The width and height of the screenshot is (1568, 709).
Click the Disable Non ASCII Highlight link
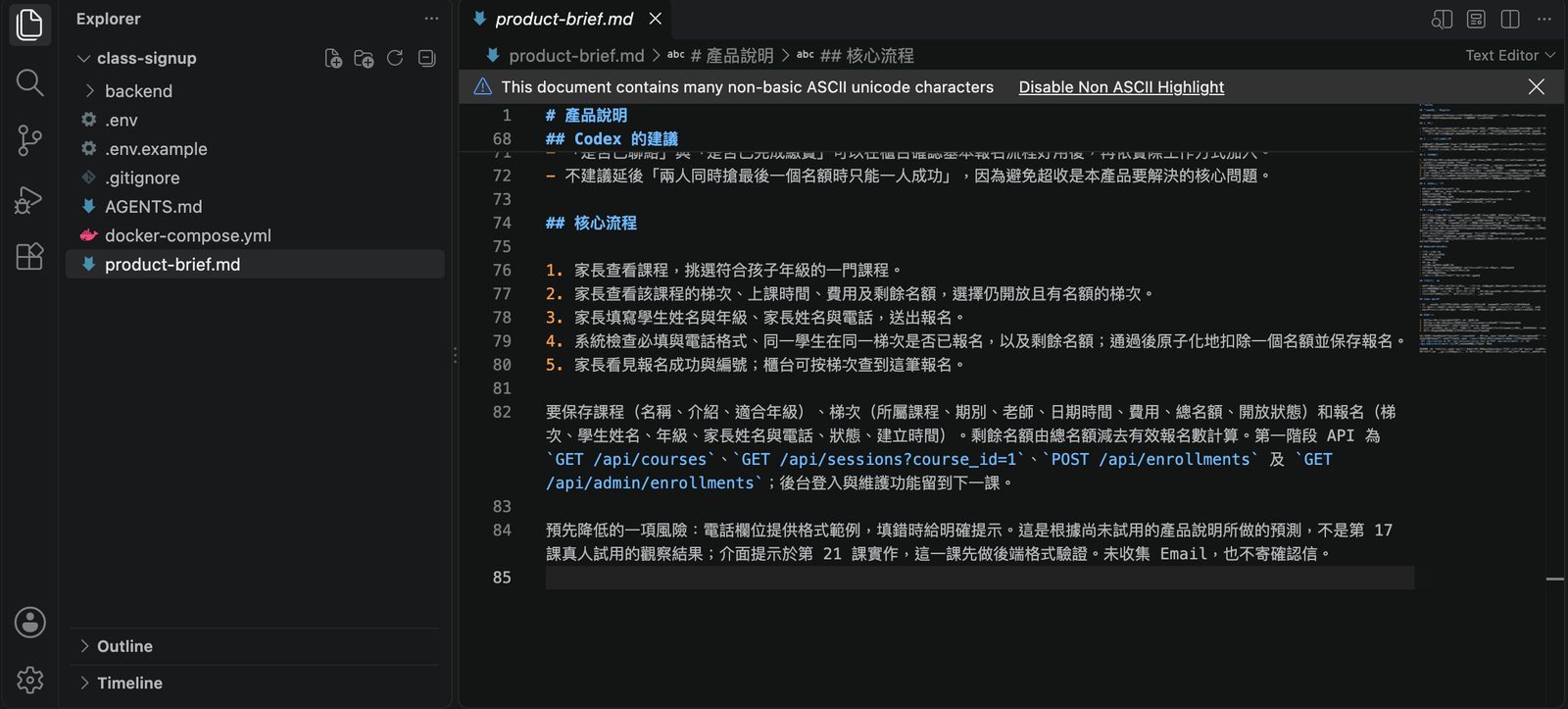1121,86
